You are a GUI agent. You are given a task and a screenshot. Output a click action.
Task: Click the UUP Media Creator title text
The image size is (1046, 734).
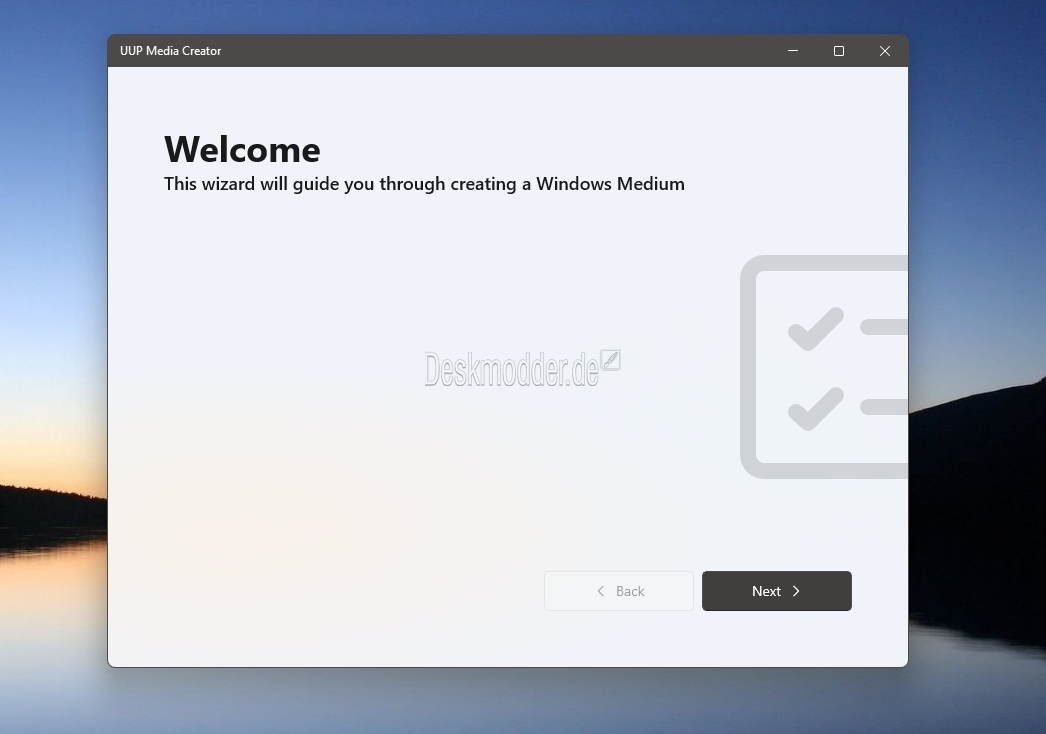point(170,51)
